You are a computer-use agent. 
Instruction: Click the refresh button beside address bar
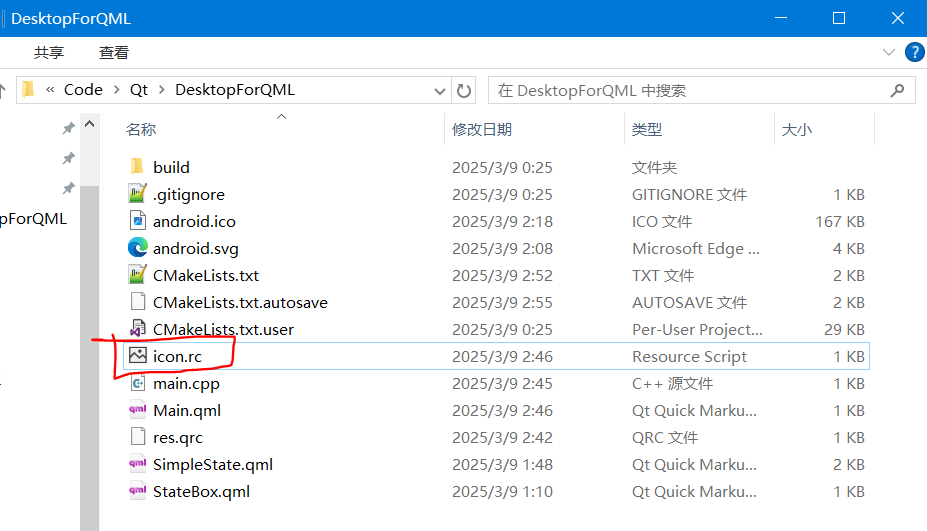[x=464, y=90]
